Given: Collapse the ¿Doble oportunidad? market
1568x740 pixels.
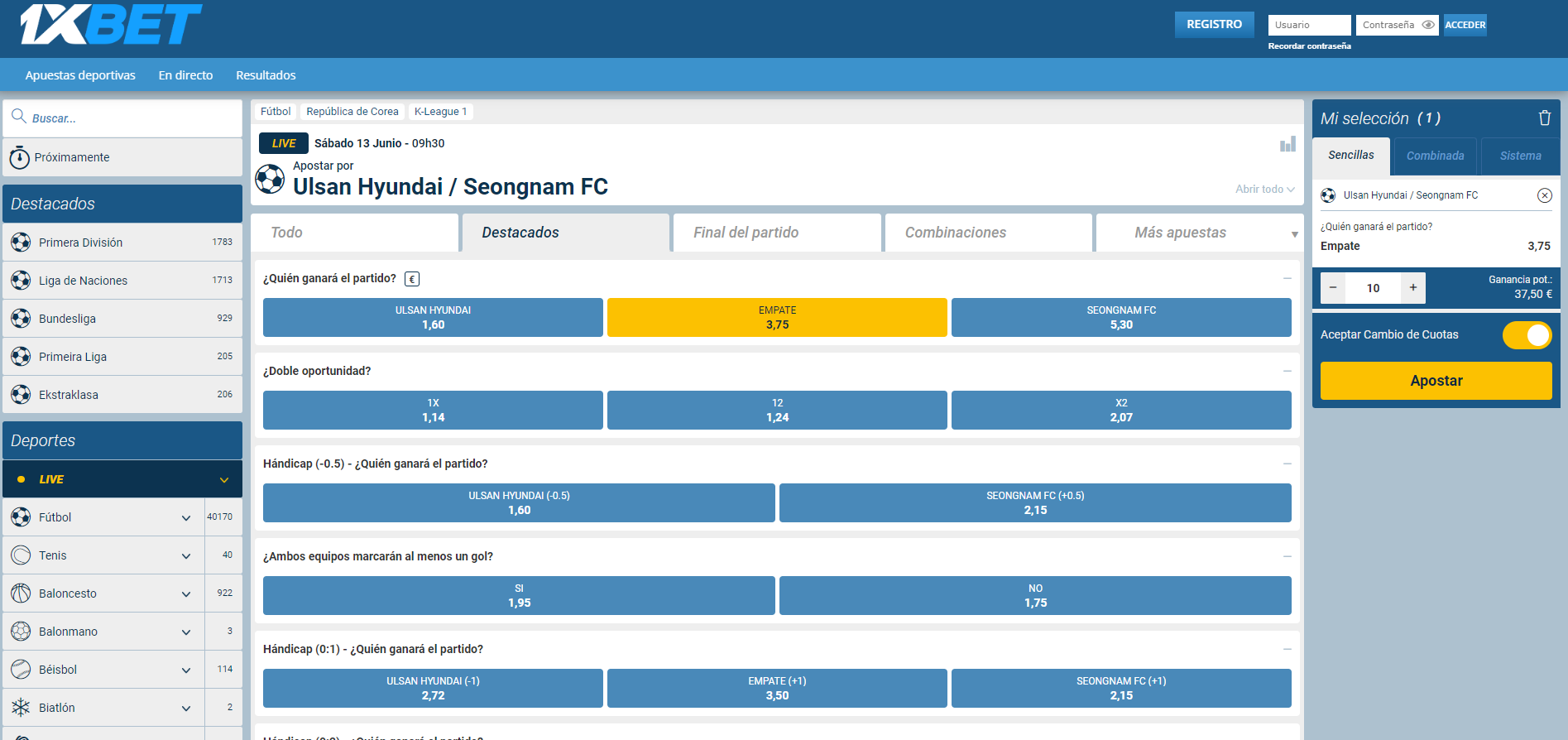Looking at the screenshot, I should 1287,371.
